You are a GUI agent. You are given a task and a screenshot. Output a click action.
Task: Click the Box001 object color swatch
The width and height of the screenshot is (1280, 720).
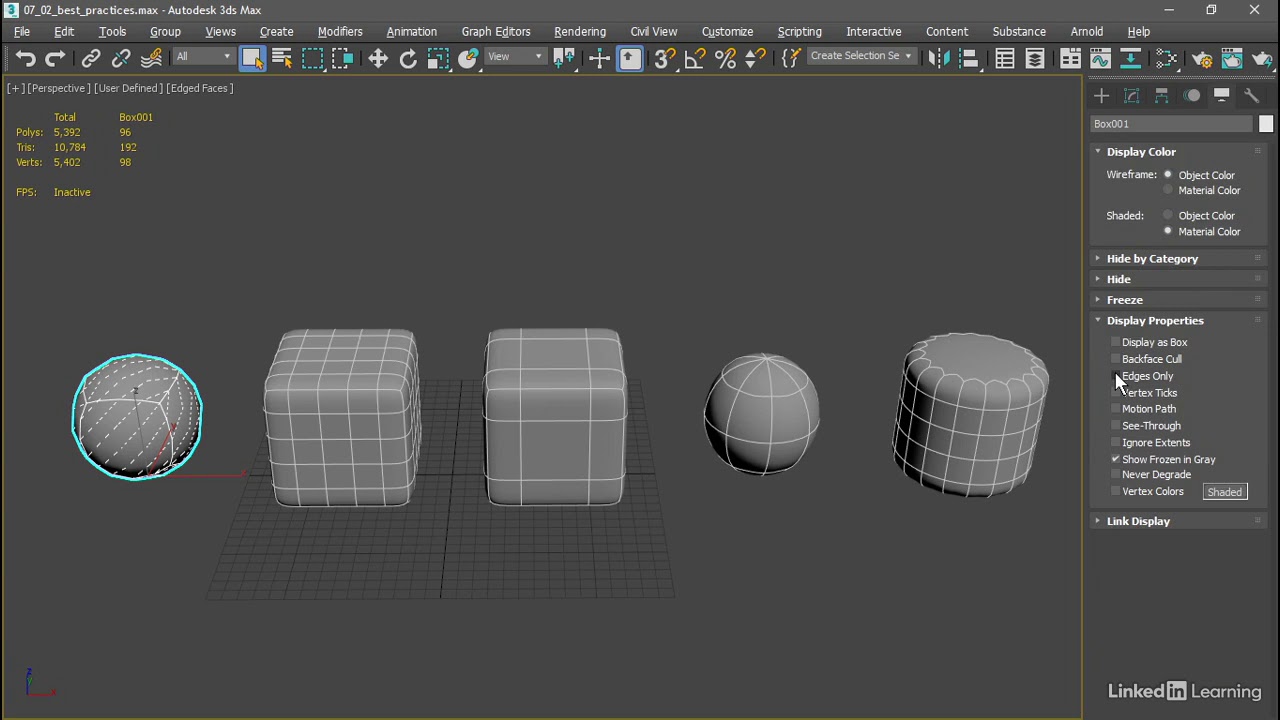(1266, 124)
